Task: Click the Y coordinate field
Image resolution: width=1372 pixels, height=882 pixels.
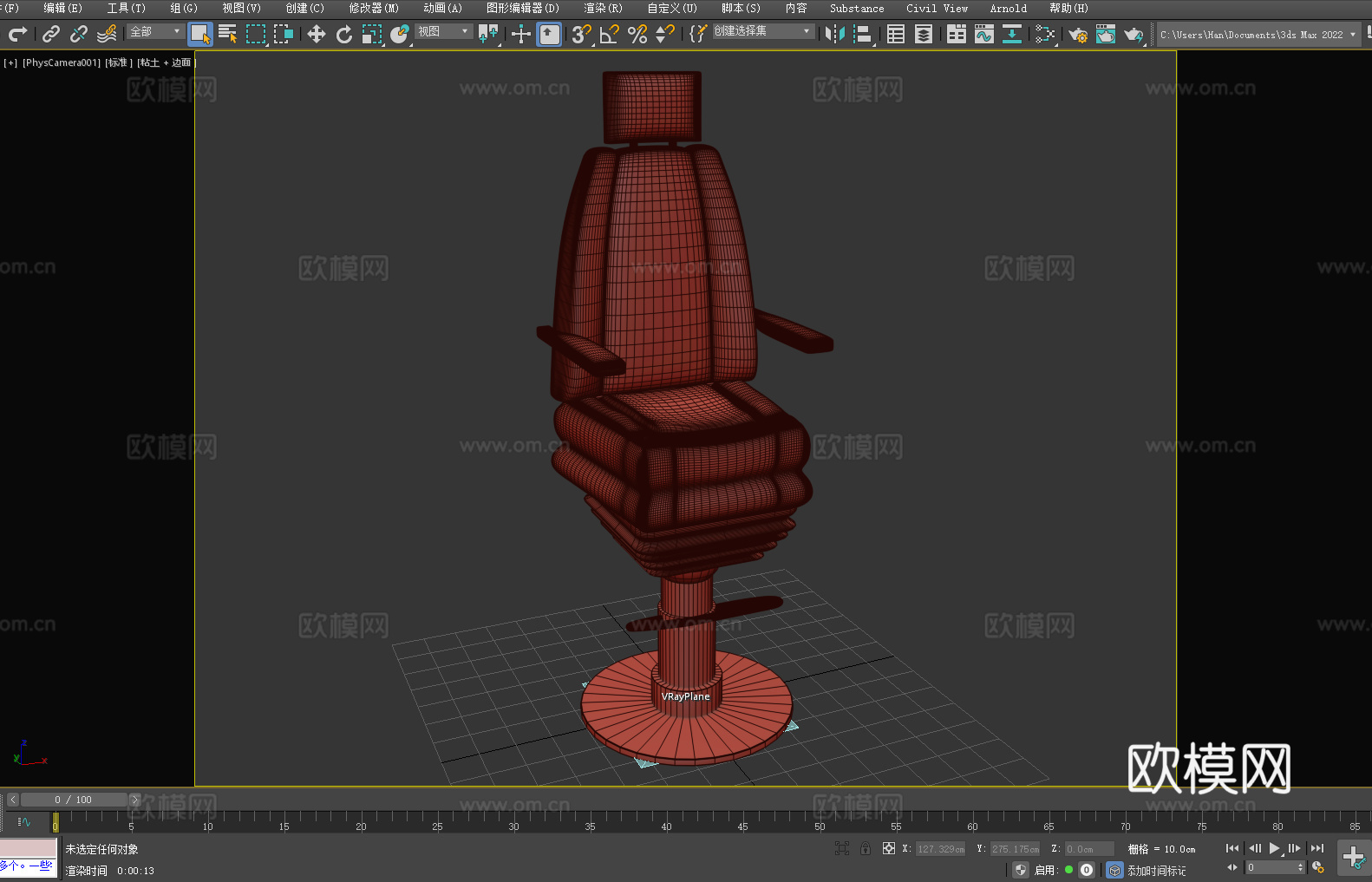Action: coord(1015,849)
